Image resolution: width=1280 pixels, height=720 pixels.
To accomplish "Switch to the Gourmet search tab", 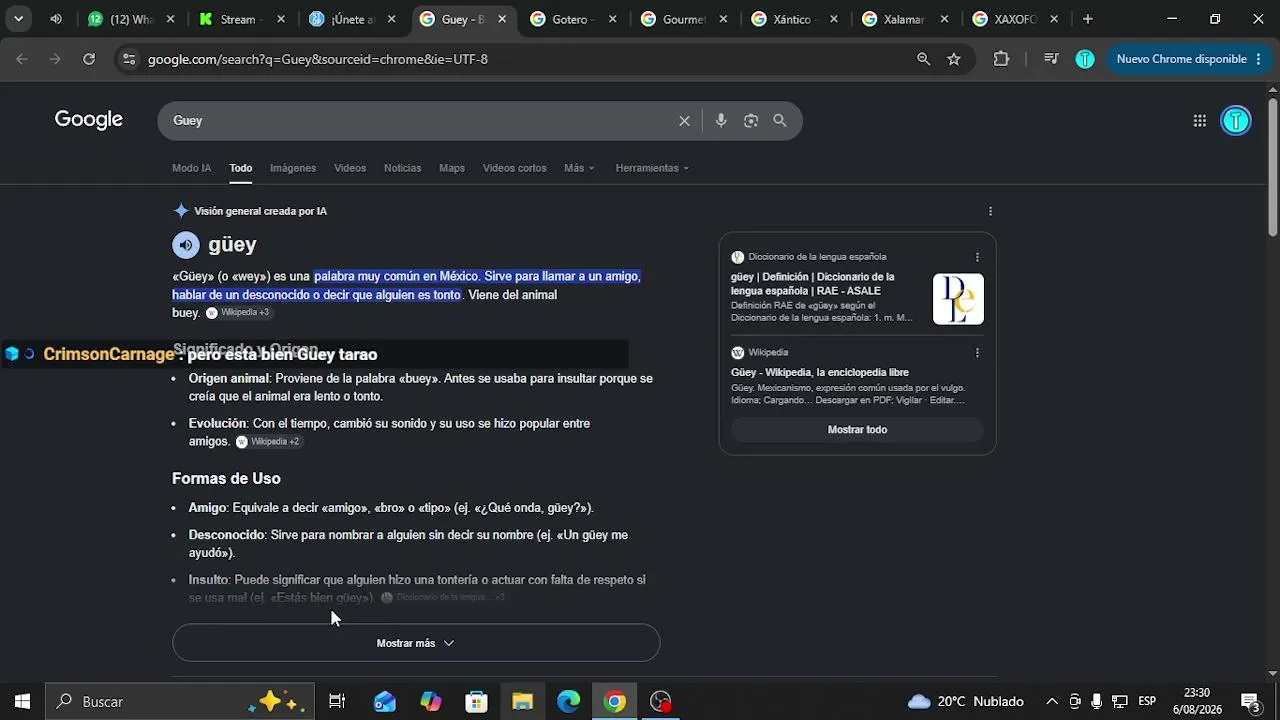I will [684, 19].
